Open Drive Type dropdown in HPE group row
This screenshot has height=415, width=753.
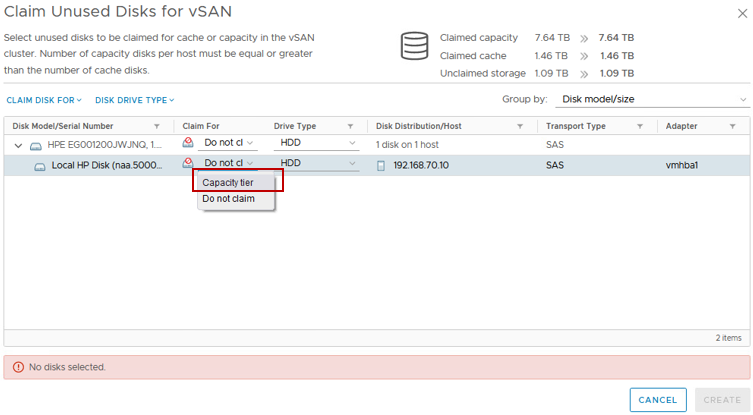tap(316, 143)
